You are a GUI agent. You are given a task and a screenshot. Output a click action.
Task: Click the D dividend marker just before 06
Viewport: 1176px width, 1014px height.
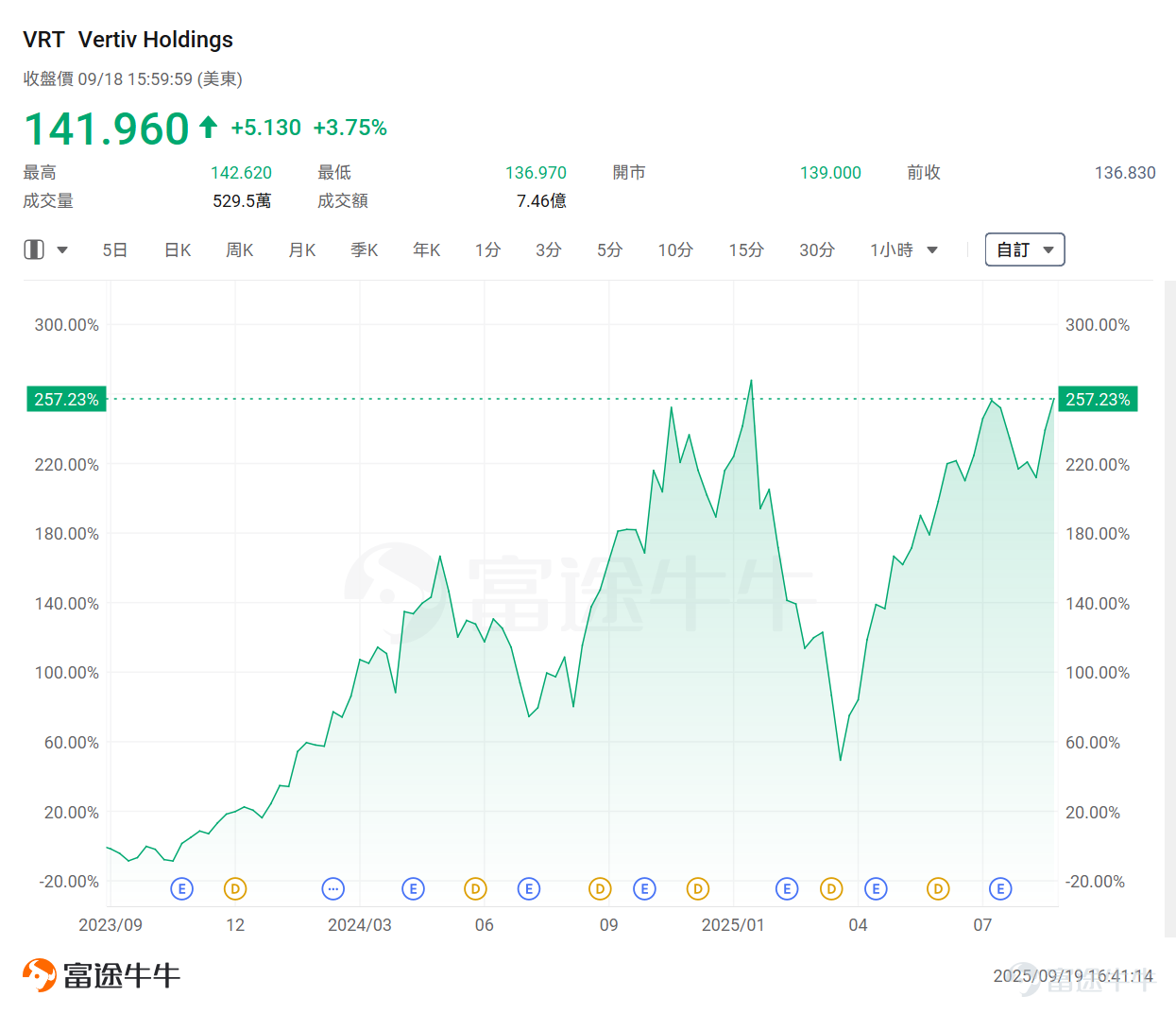[x=476, y=889]
